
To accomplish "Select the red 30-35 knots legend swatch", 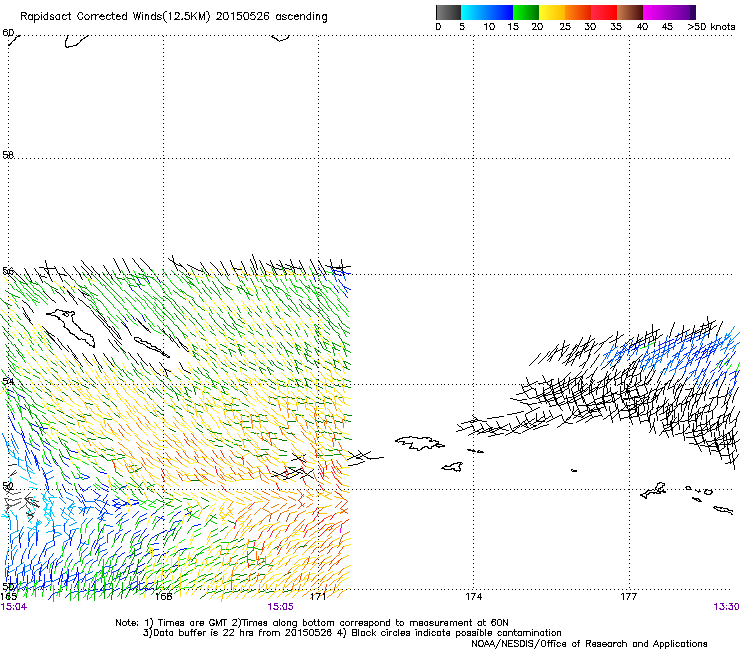I will point(604,12).
